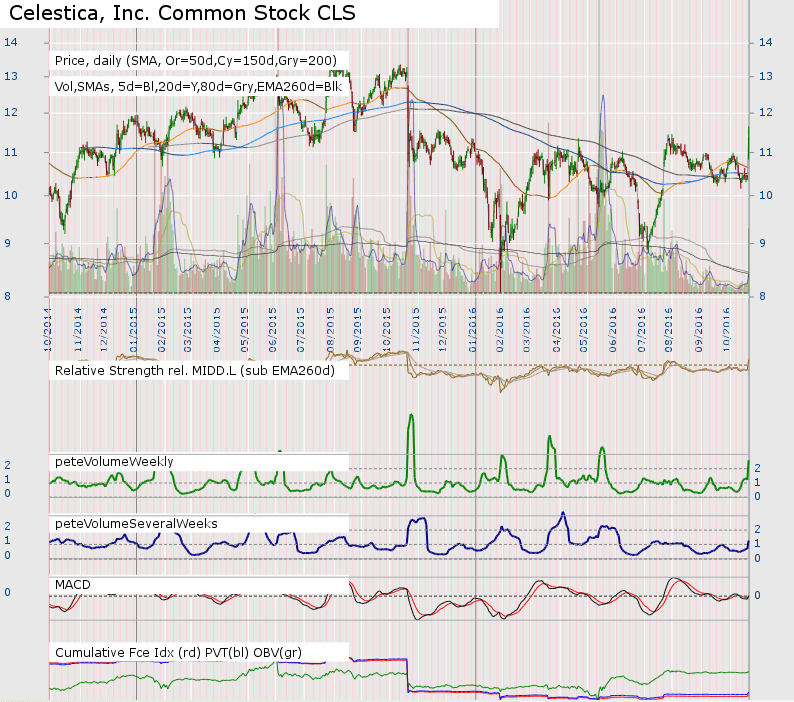
Task: Click price level 11 on the right axis
Action: [x=765, y=152]
